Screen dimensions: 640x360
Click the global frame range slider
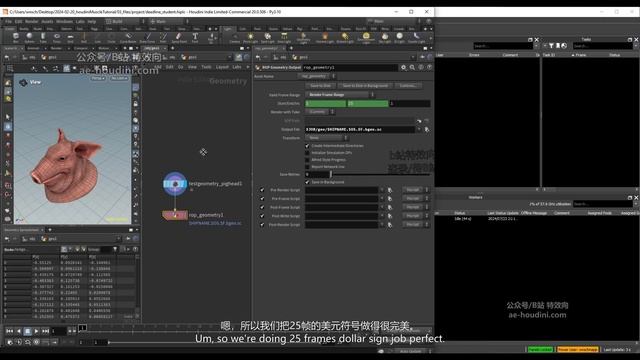(269, 342)
